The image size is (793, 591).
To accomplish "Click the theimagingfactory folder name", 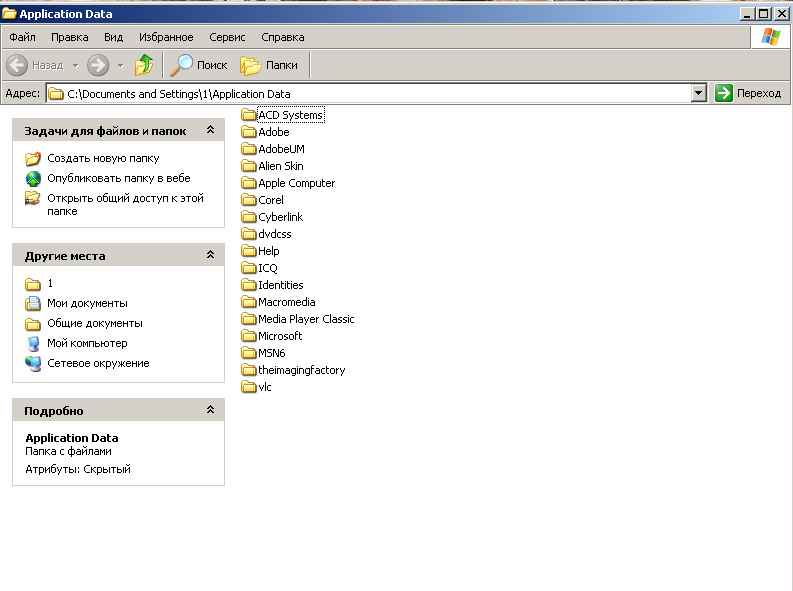I will click(301, 370).
